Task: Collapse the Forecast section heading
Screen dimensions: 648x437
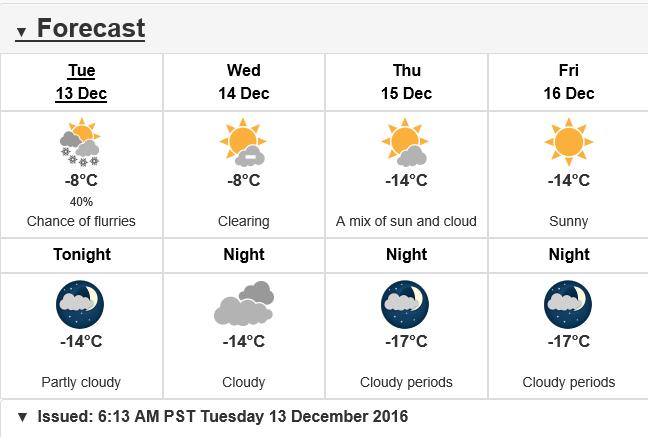Action: (80, 29)
